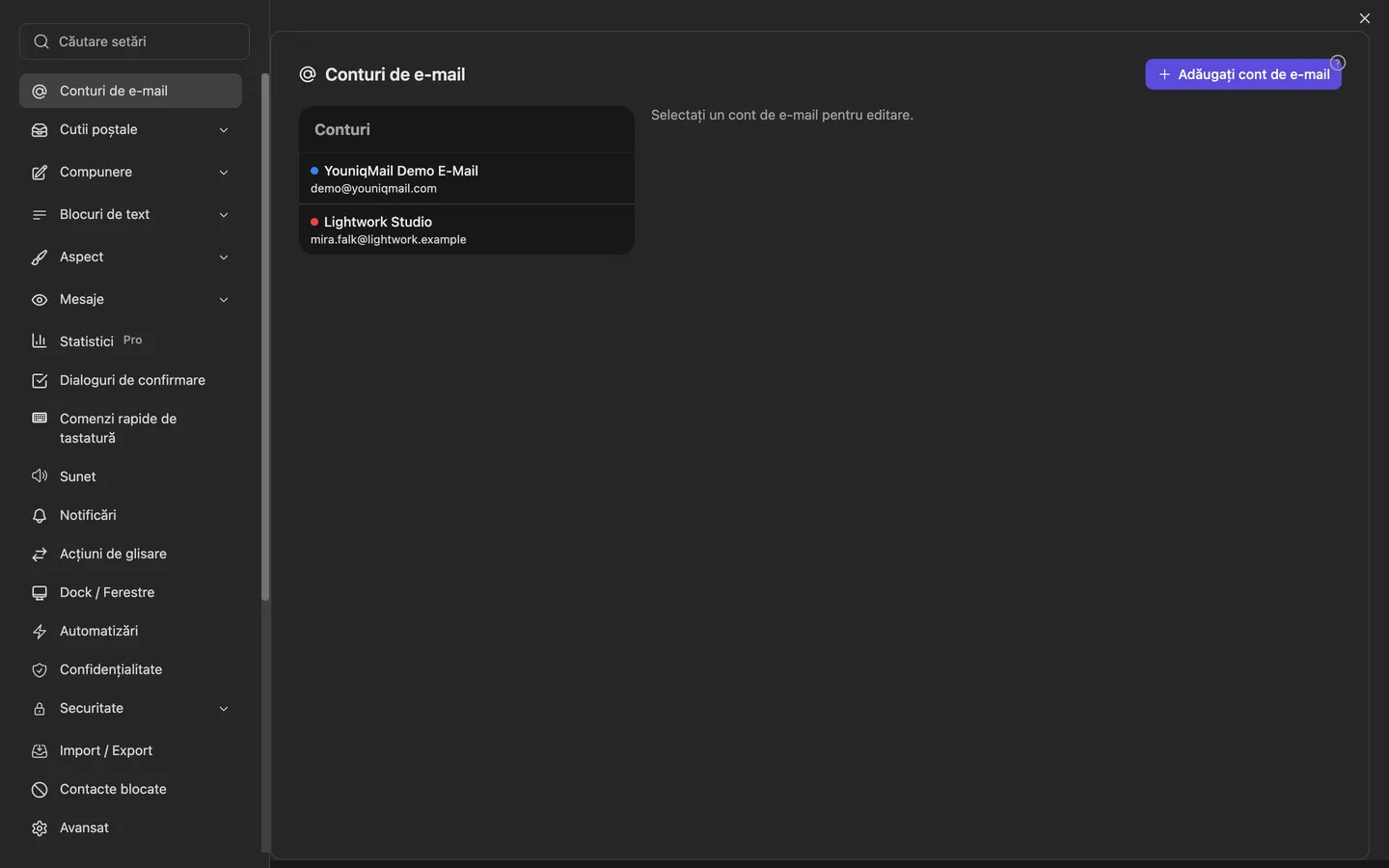Open Dialoguri de confirmare settings
Image resolution: width=1389 pixels, height=868 pixels.
(x=130, y=380)
